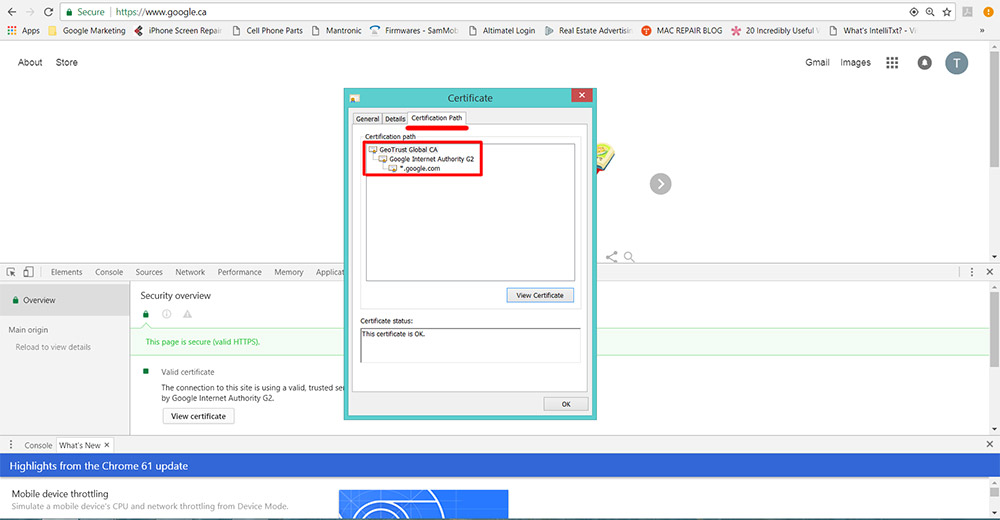Open the DevTools Elements tab
This screenshot has height=520, width=1000.
[66, 272]
